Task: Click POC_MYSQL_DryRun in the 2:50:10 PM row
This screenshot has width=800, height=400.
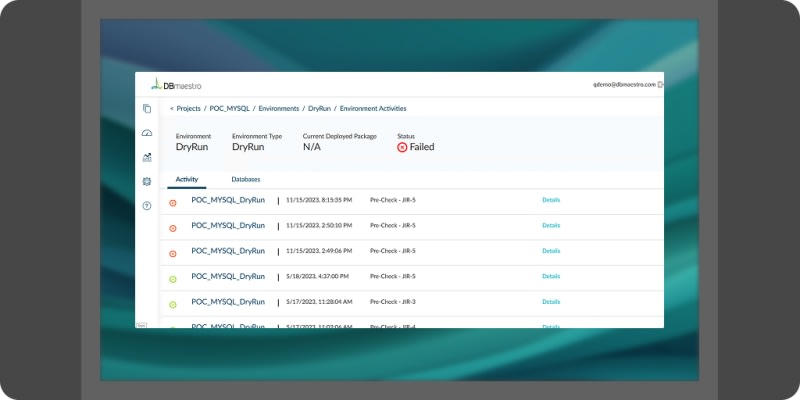Action: coord(228,226)
